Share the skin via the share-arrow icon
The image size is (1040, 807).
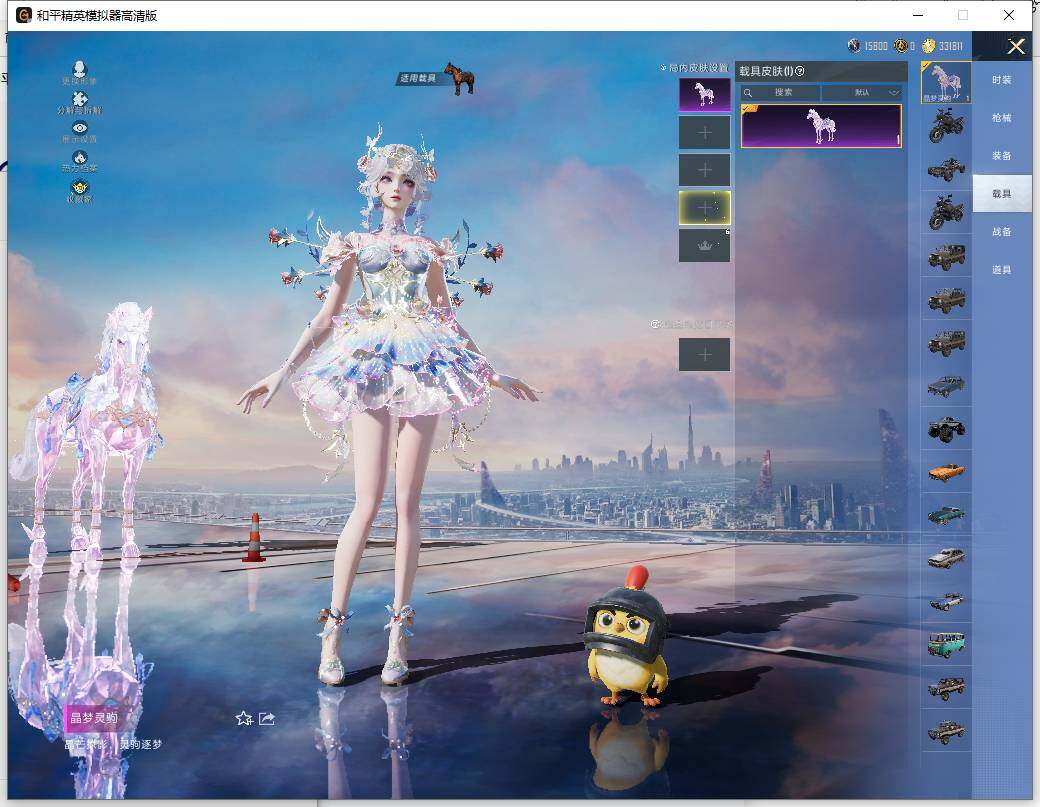(267, 718)
